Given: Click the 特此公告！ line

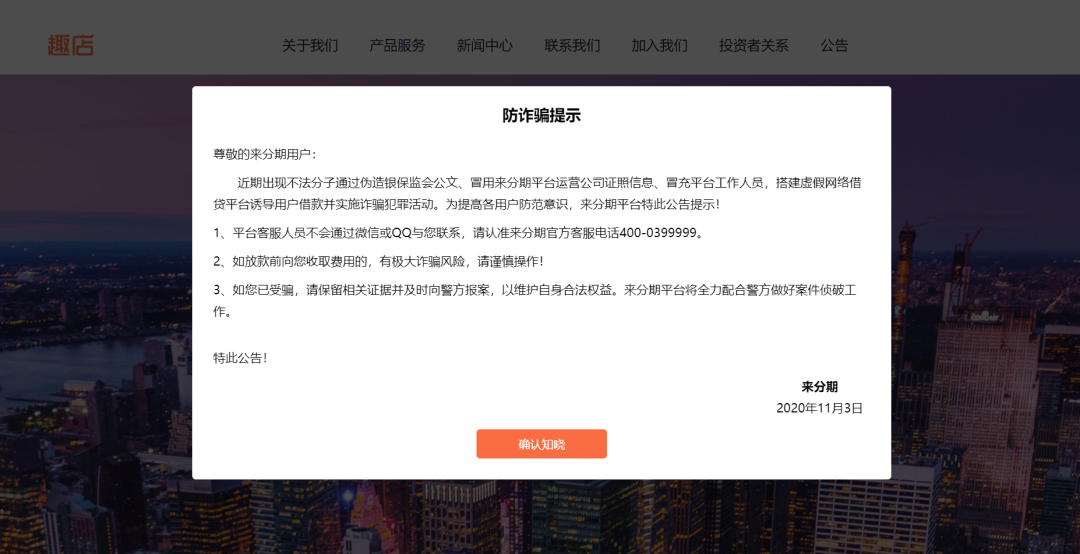Looking at the screenshot, I should [240, 358].
